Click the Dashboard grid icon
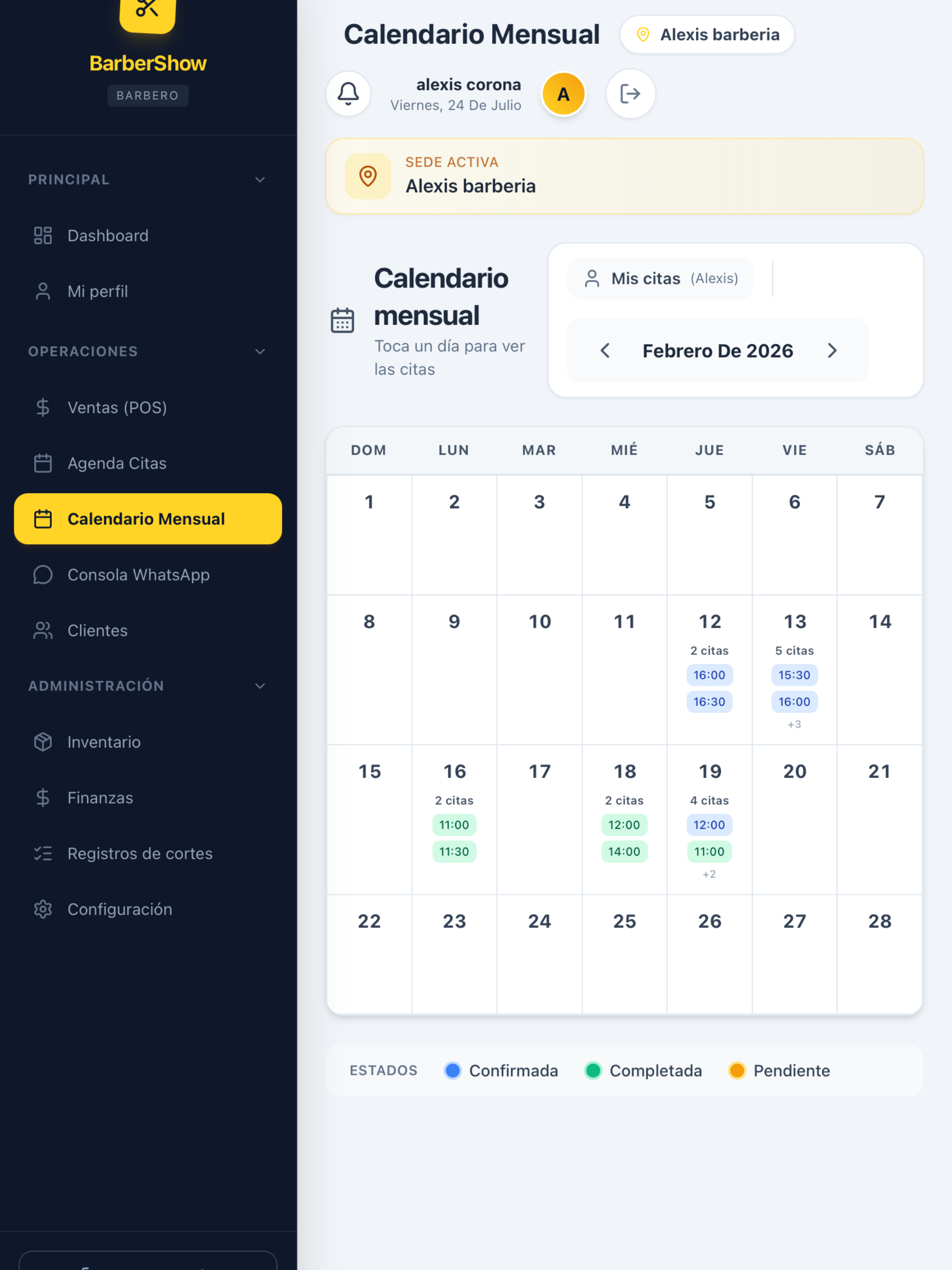 tap(43, 235)
